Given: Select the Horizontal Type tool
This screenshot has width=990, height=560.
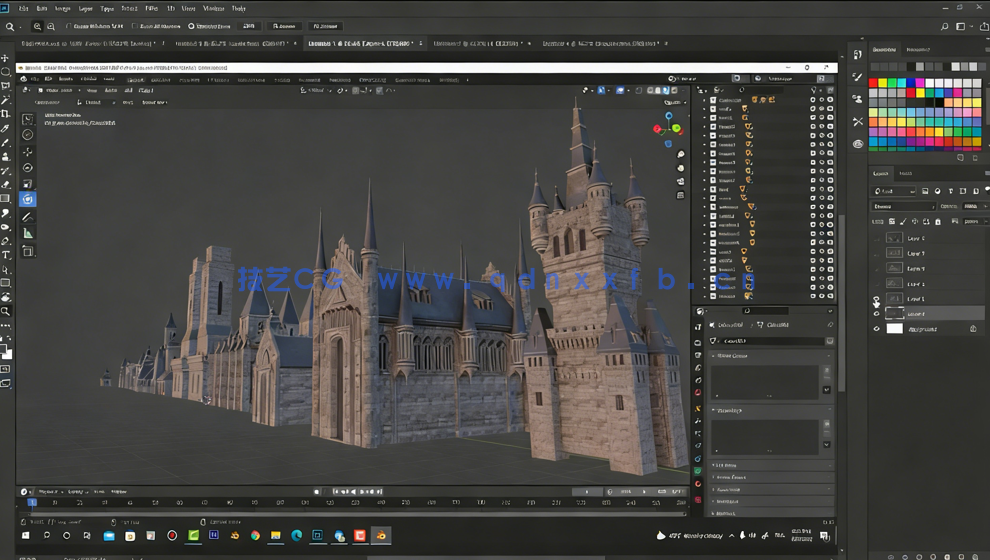Looking at the screenshot, I should tap(6, 255).
